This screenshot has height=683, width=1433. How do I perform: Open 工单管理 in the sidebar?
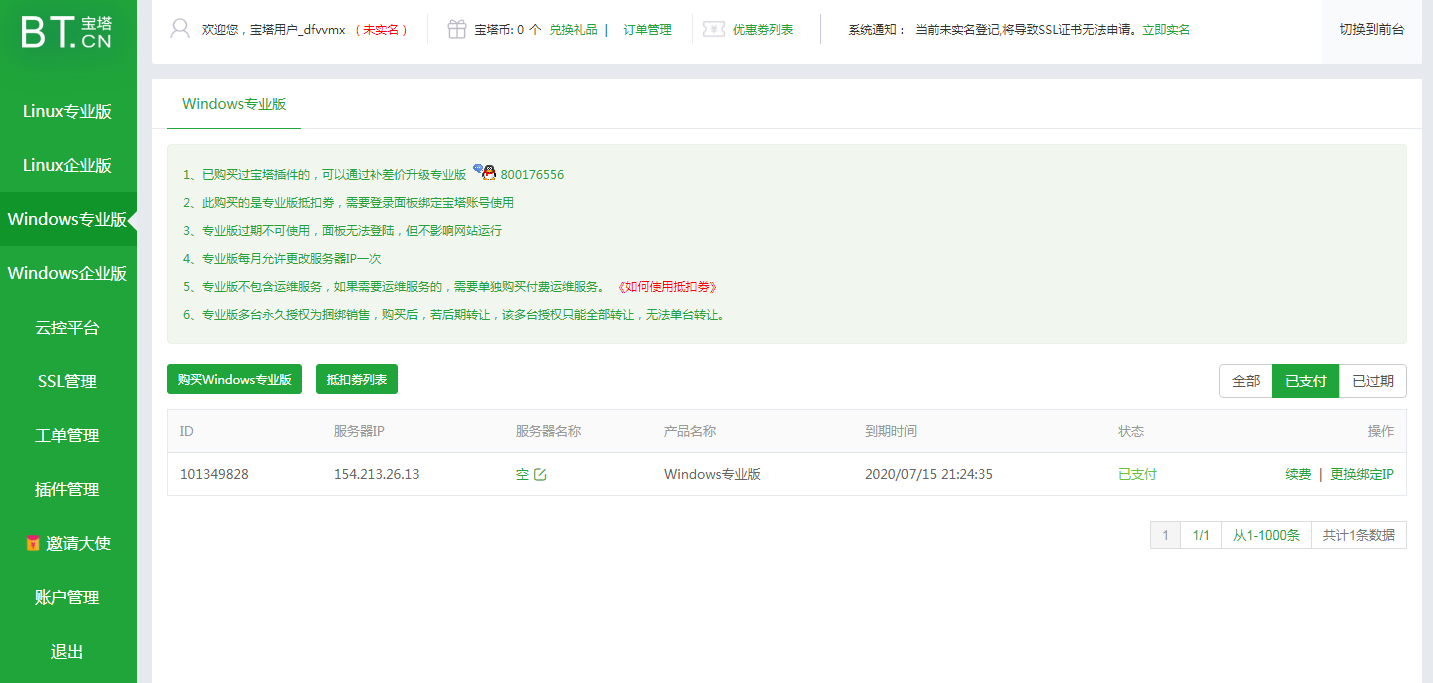[x=68, y=435]
